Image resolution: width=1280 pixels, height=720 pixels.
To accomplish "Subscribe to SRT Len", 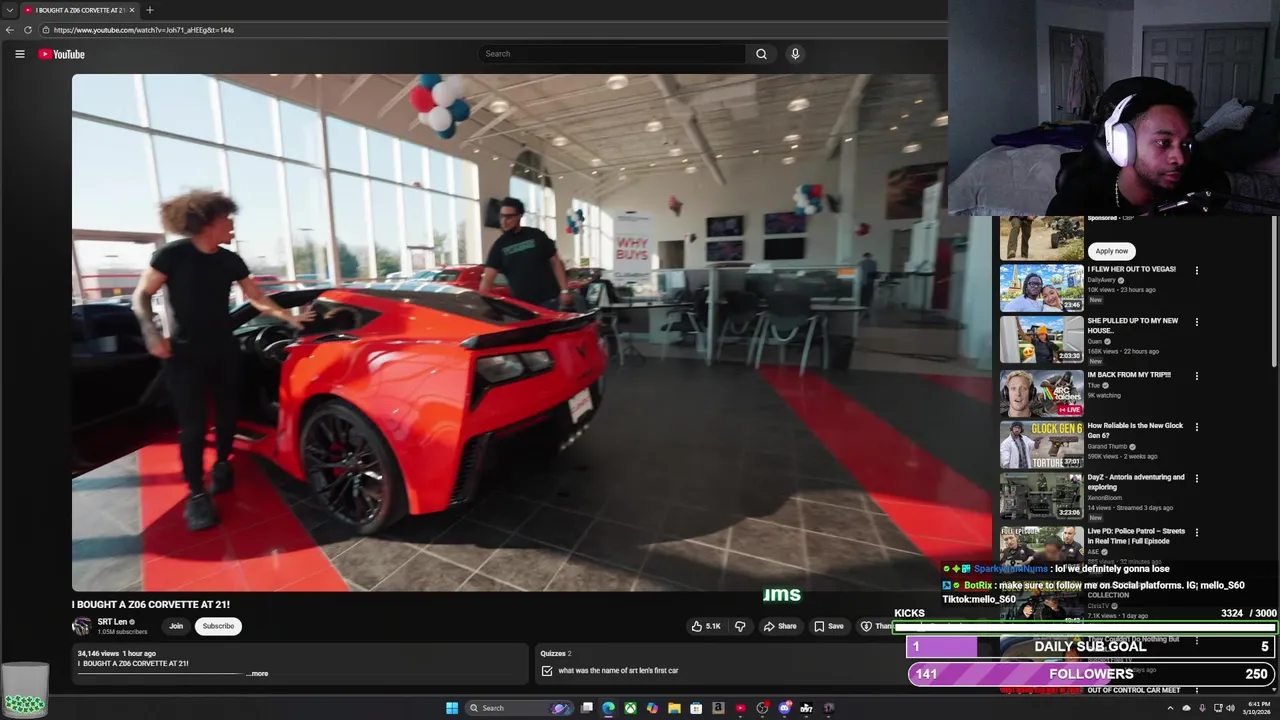I will pyautogui.click(x=218, y=626).
